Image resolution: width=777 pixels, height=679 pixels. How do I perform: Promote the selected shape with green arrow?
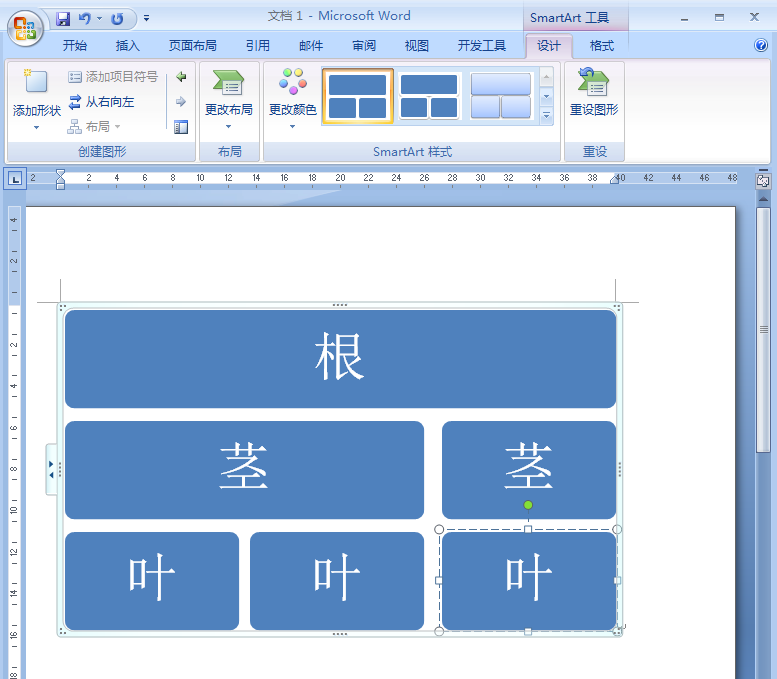tap(181, 76)
